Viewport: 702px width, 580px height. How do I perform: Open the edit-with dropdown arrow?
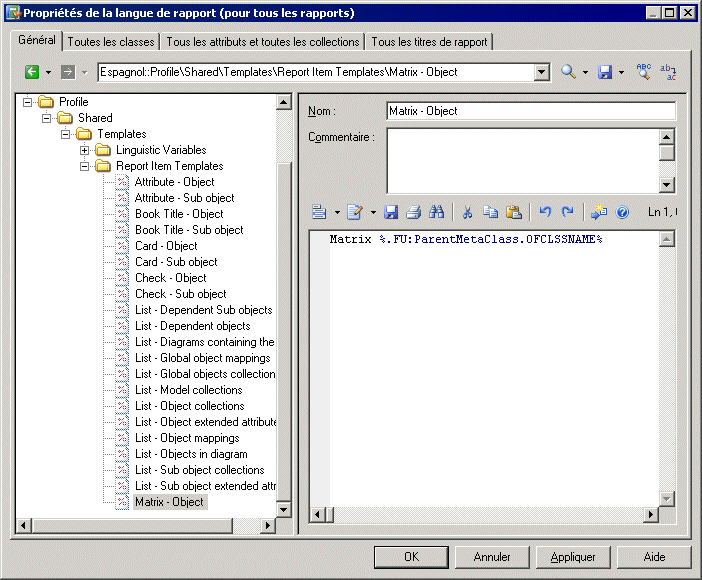tap(373, 212)
